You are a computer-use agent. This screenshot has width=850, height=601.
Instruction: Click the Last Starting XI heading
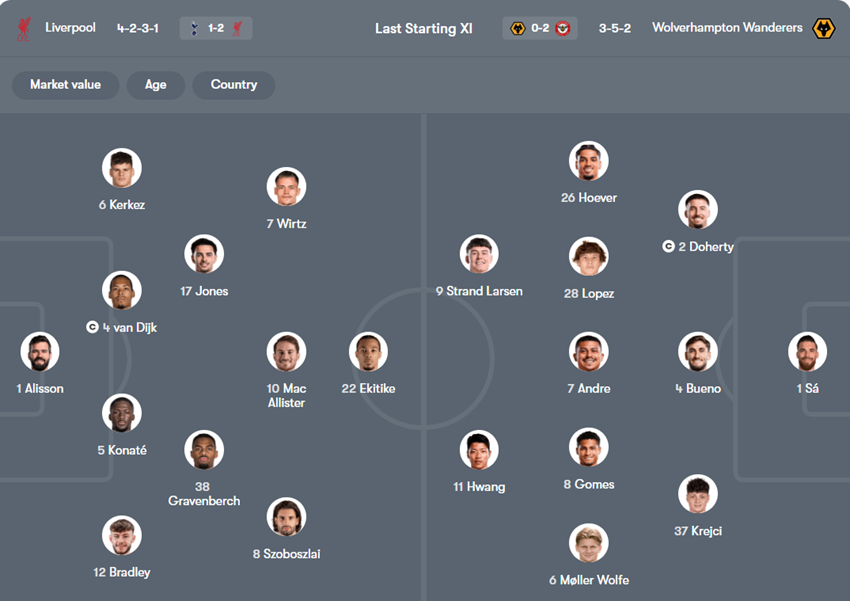(x=424, y=28)
